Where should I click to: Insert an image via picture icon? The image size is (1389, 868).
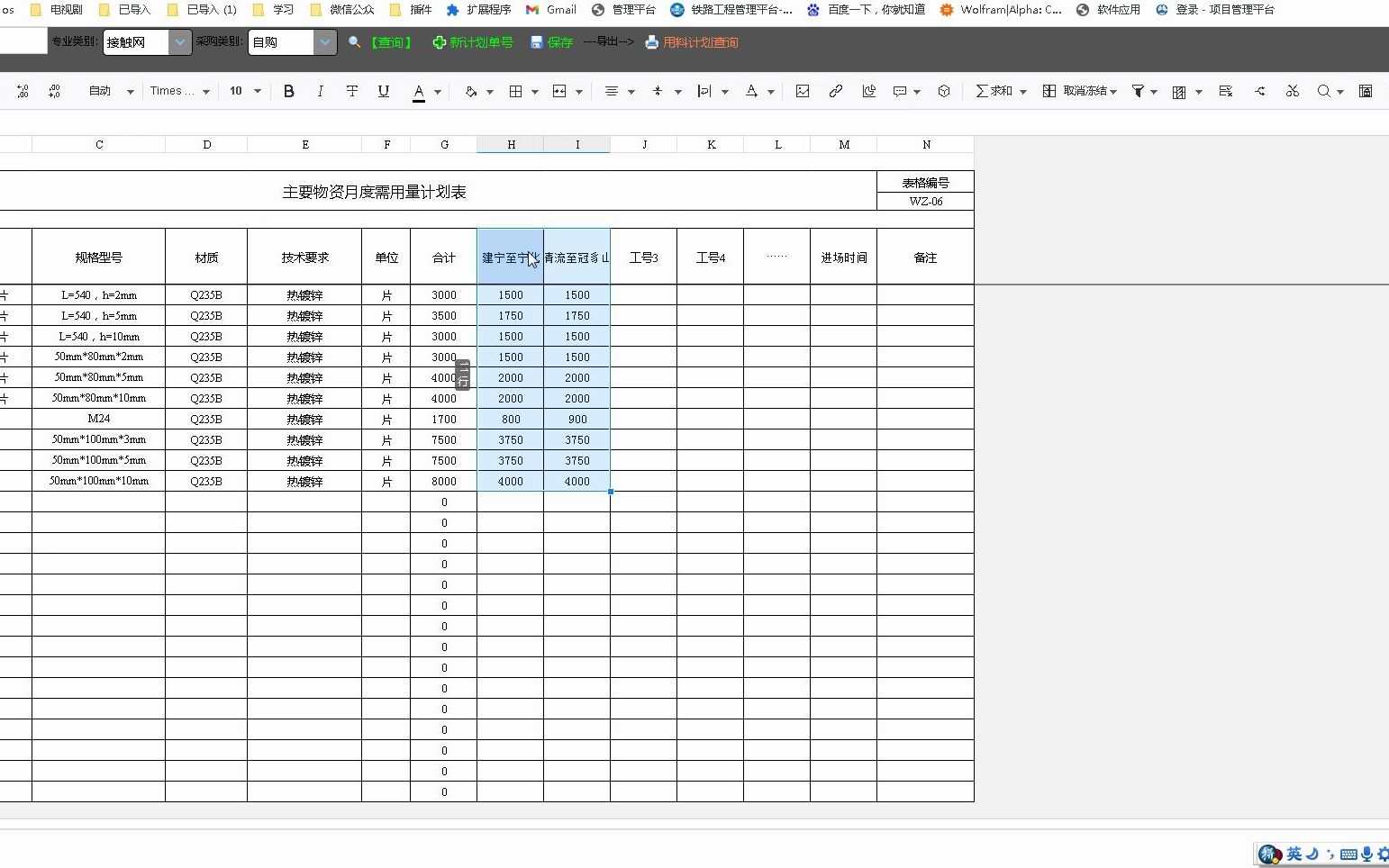tap(803, 91)
